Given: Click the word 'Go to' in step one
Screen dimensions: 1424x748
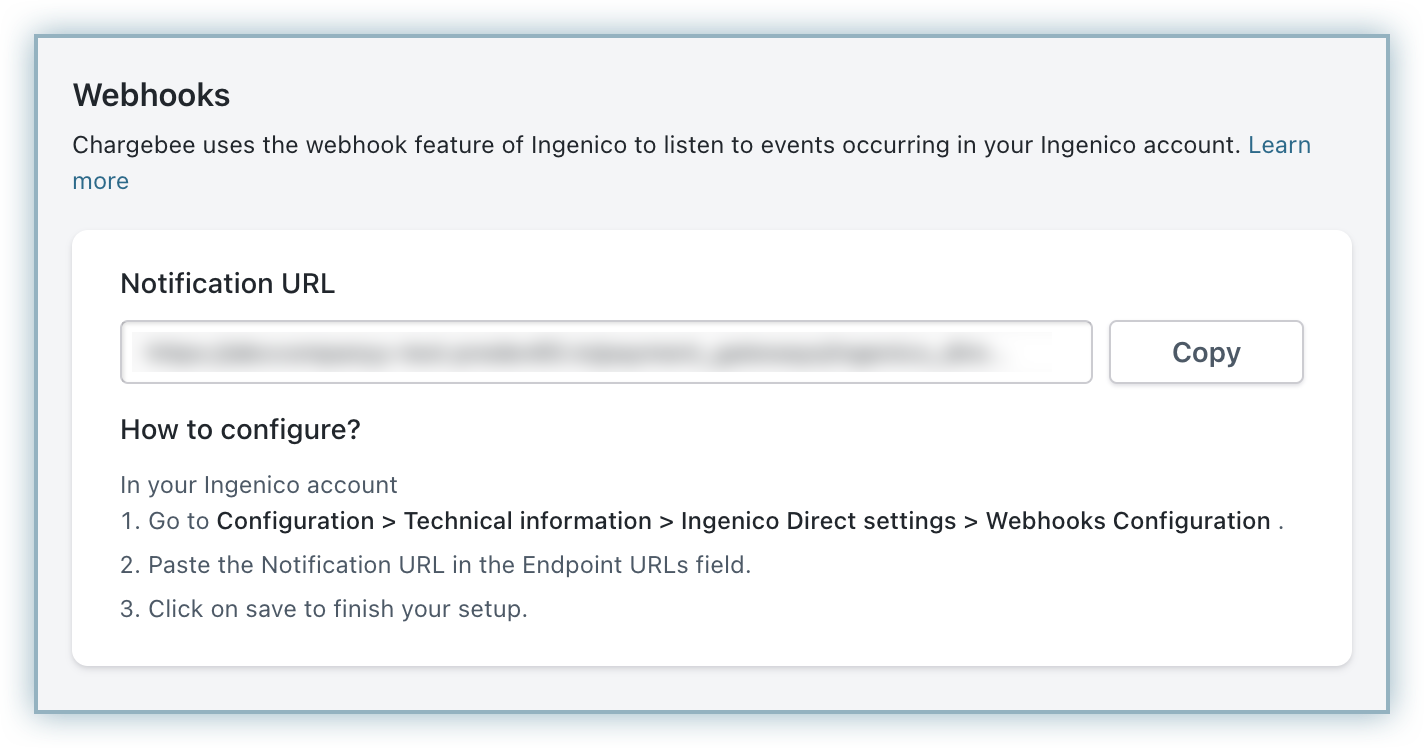Looking at the screenshot, I should pyautogui.click(x=179, y=521).
